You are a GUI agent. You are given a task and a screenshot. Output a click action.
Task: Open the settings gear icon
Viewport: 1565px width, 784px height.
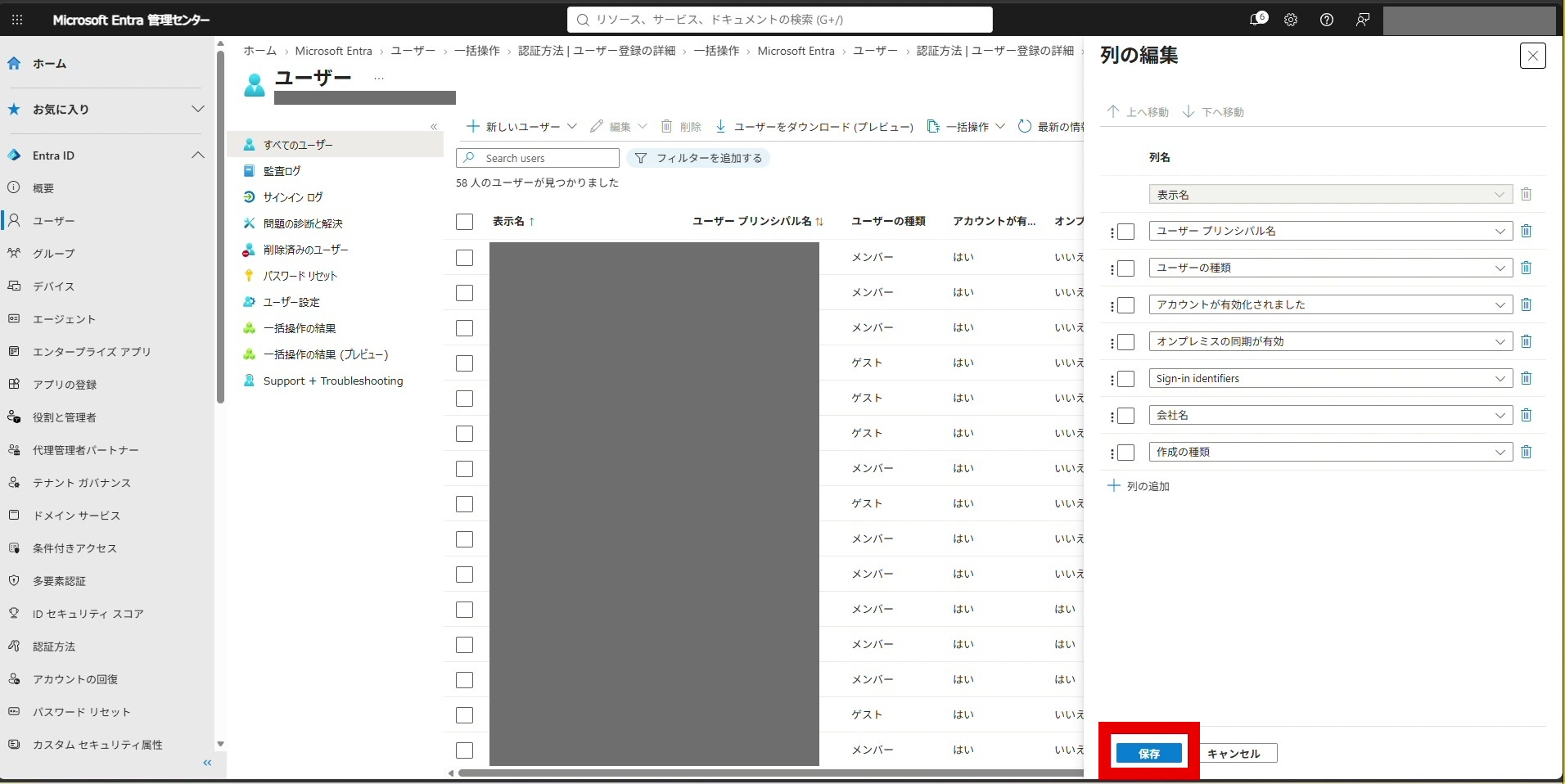(x=1291, y=20)
